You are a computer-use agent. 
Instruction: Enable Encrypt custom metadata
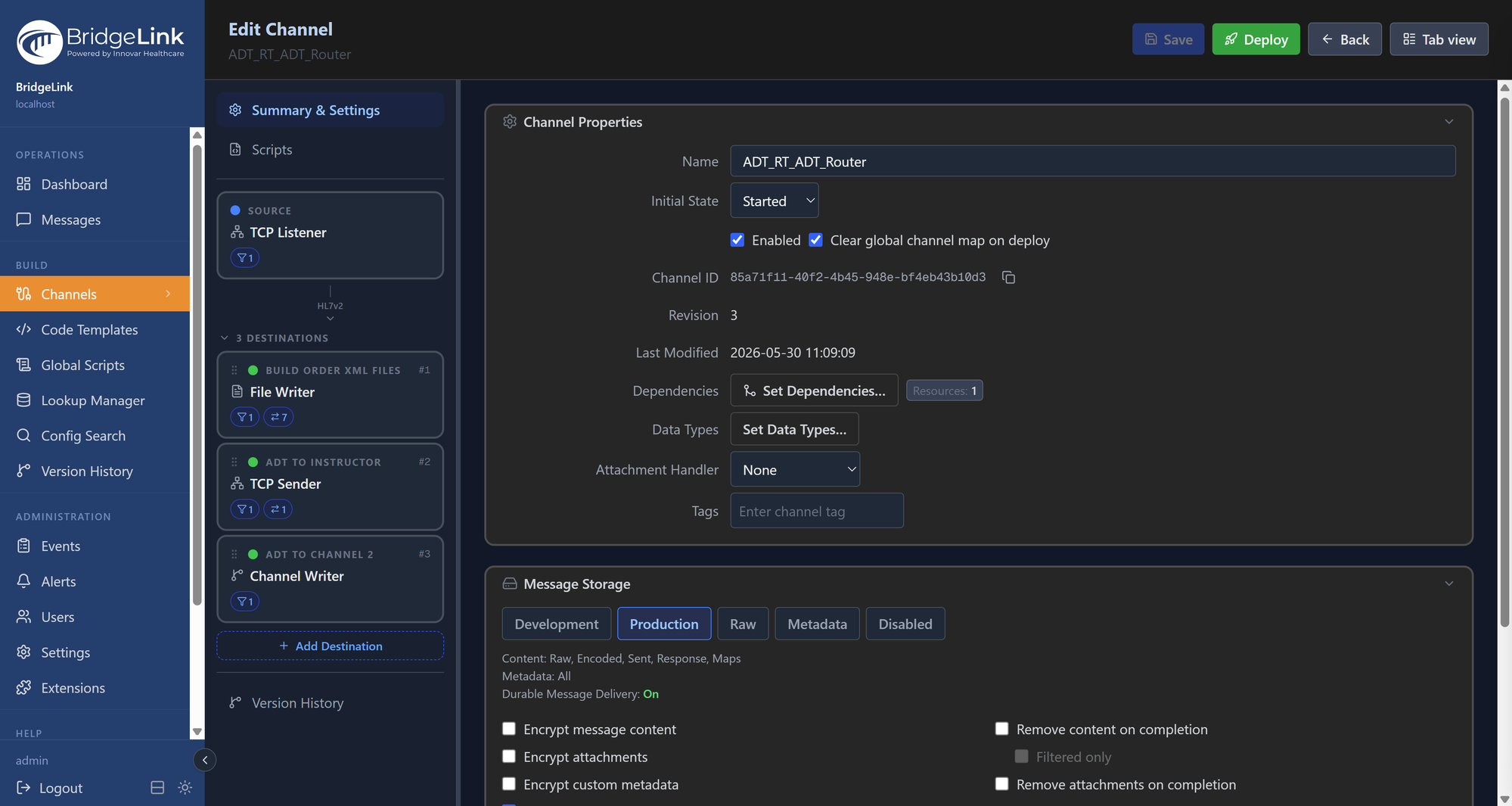point(509,784)
